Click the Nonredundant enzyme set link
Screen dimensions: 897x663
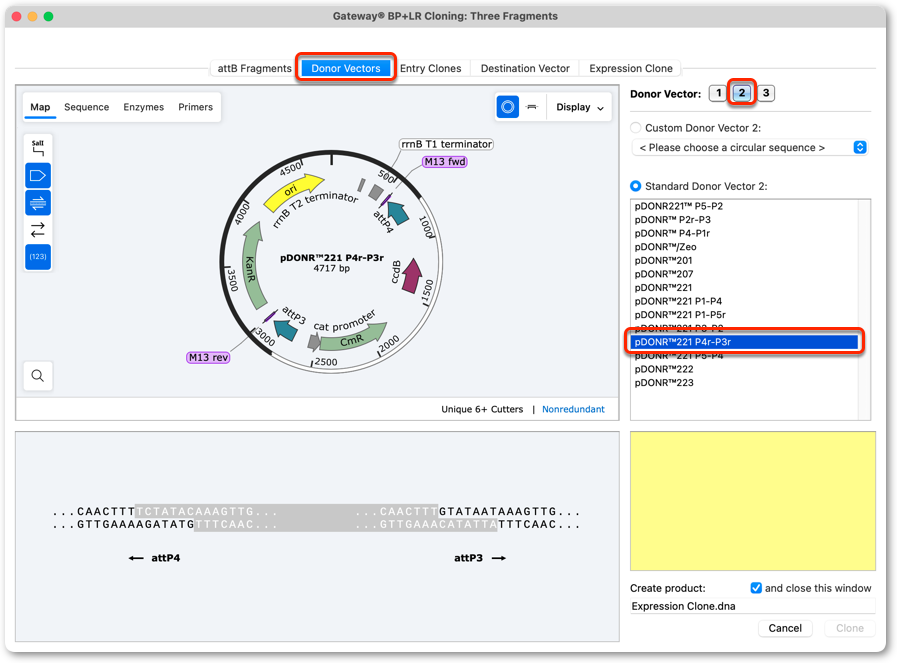(573, 409)
